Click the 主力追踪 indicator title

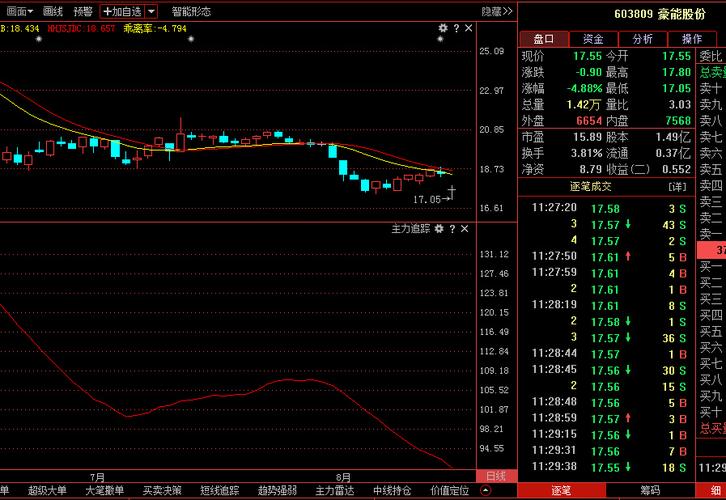(x=411, y=229)
